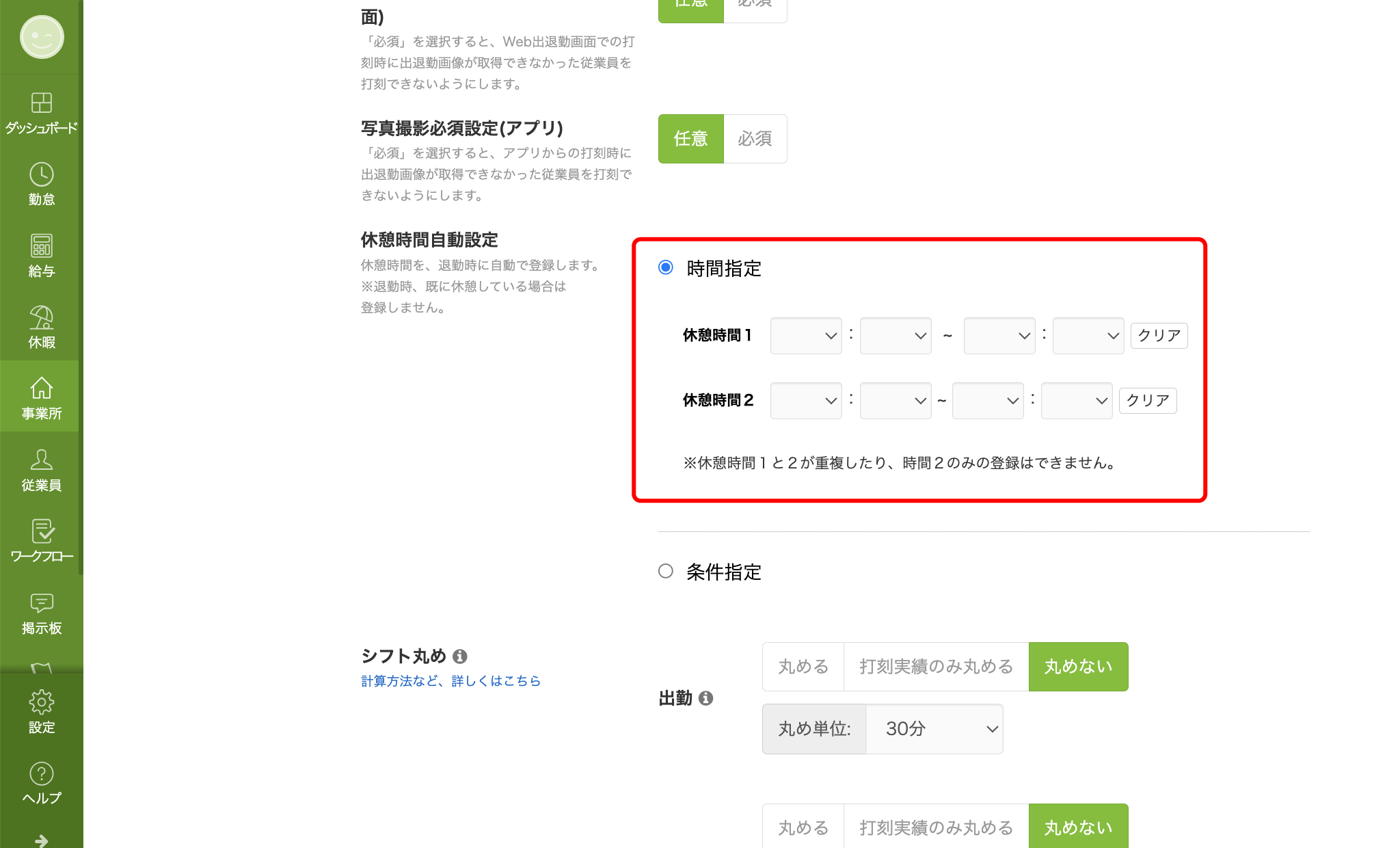Open the 給与 calculator icon
This screenshot has height=848, width=1400.
[x=41, y=246]
